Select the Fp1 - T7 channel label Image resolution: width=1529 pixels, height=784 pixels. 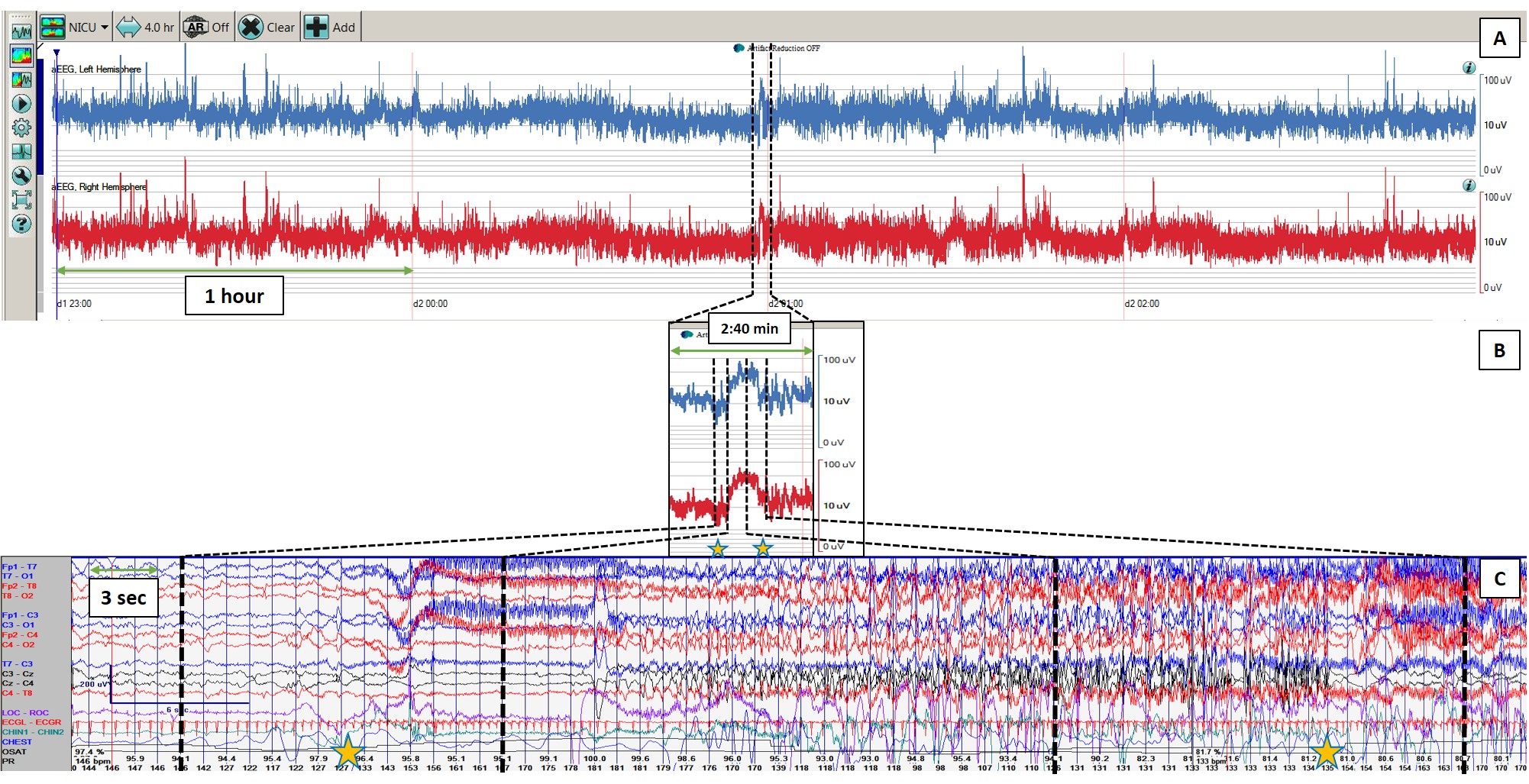19,567
